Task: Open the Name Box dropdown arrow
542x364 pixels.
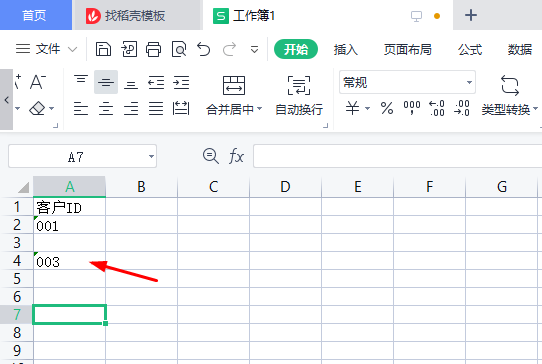Action: coord(151,157)
